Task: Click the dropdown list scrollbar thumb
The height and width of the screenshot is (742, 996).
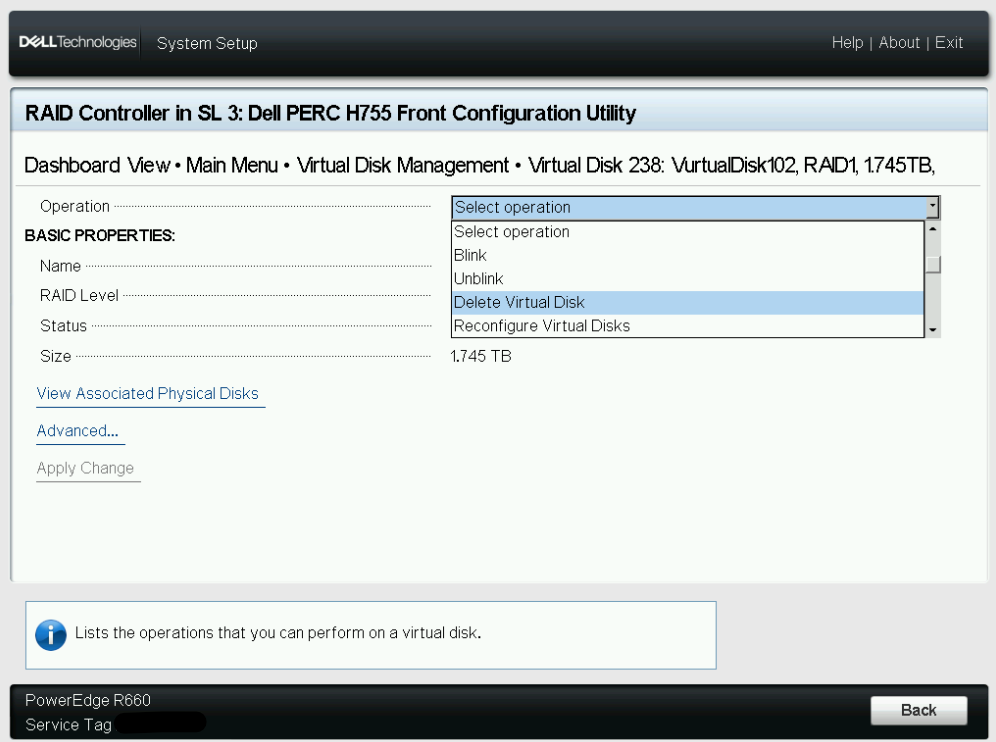Action: click(x=932, y=264)
